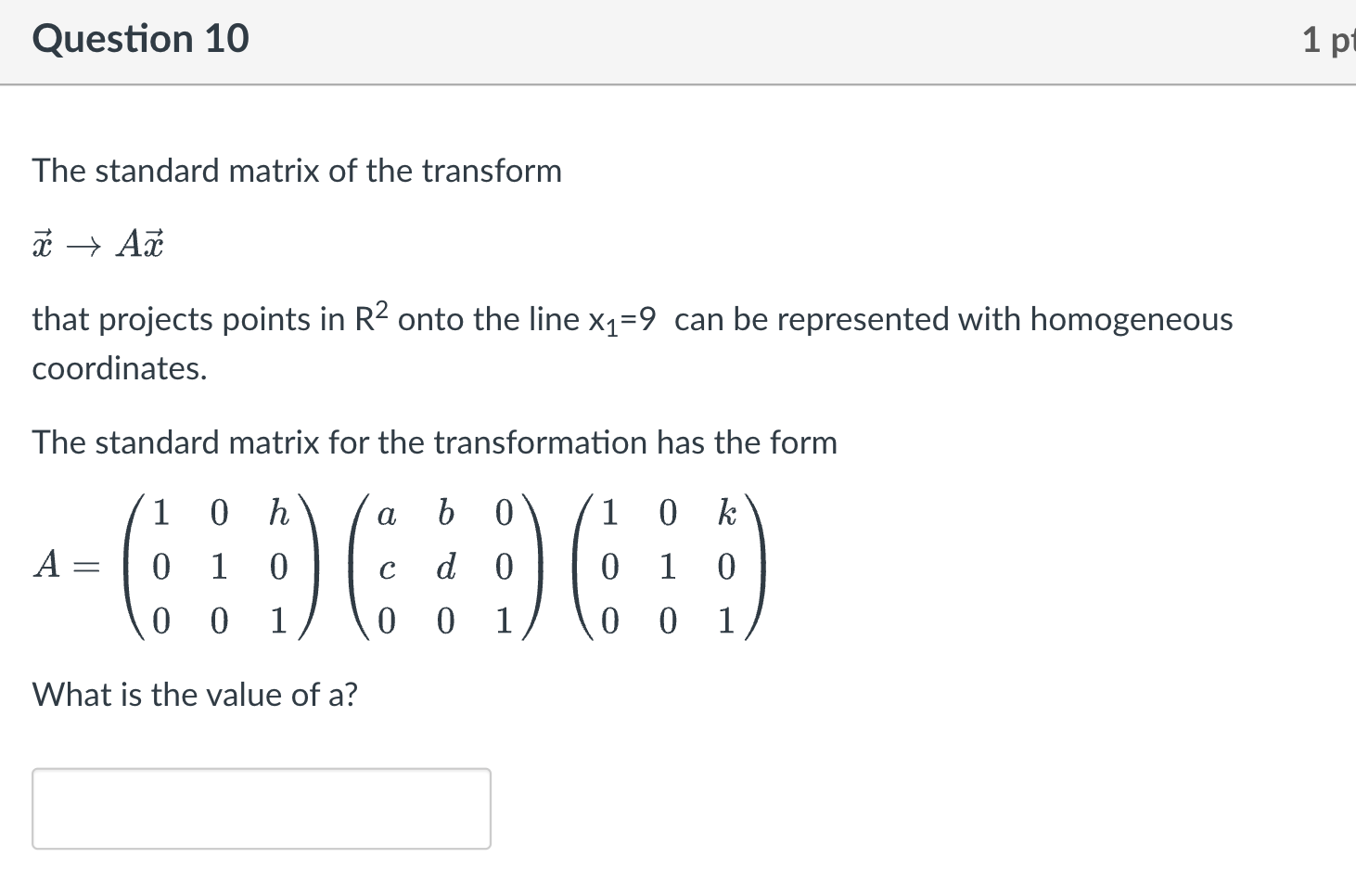
Task: Click the word 'coordinates' below the paragraph
Action: pyautogui.click(x=118, y=368)
